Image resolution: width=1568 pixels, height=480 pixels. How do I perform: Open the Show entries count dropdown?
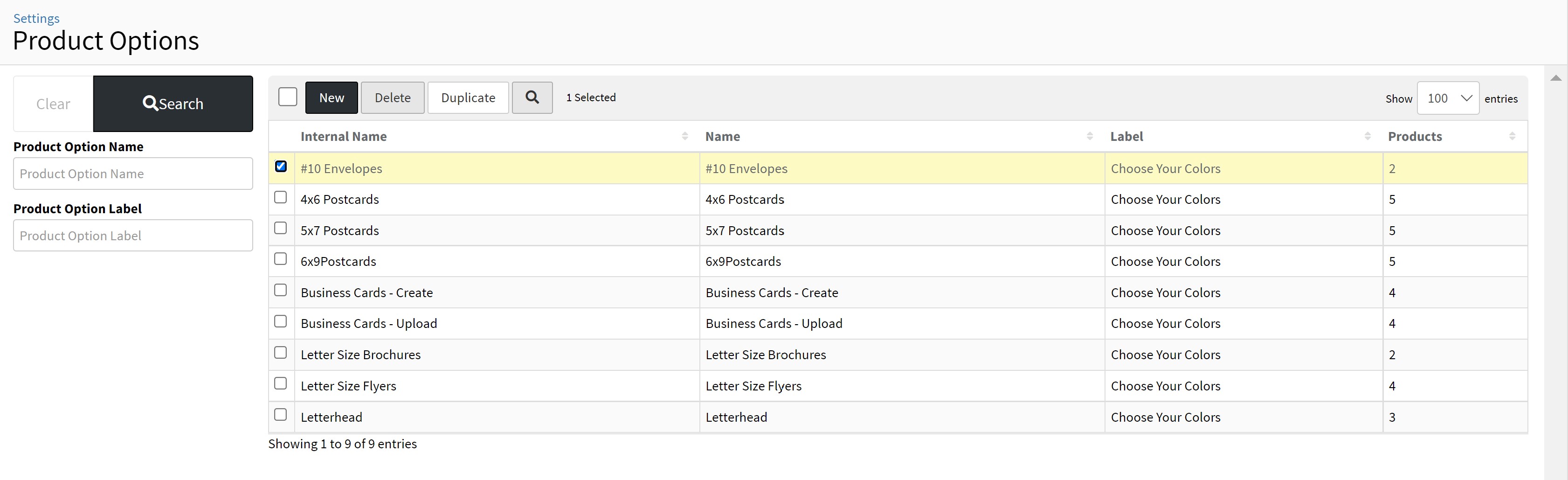point(1448,98)
